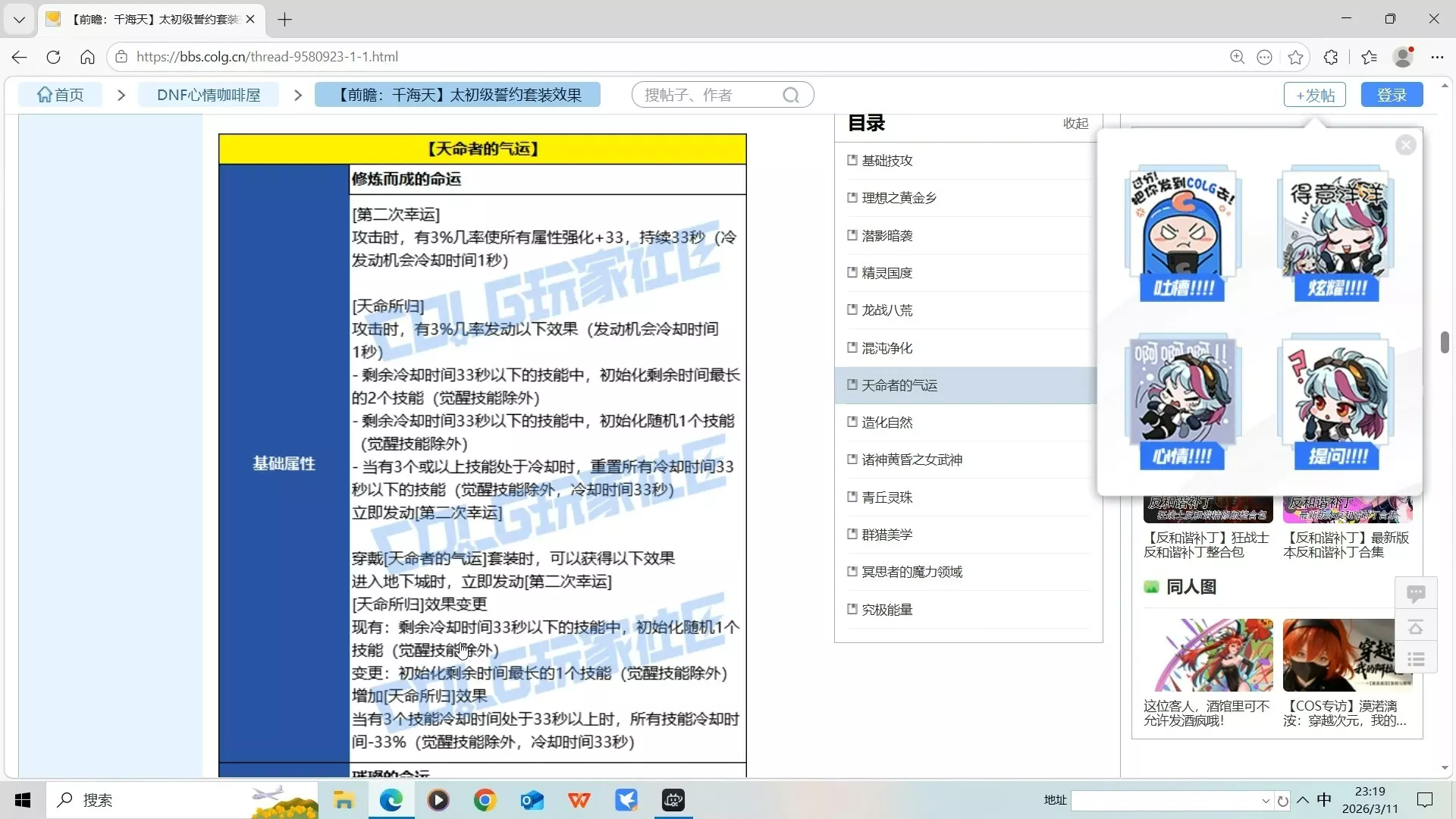The image size is (1456, 819).
Task: Click the comment bubble floating icon
Action: 1415,593
